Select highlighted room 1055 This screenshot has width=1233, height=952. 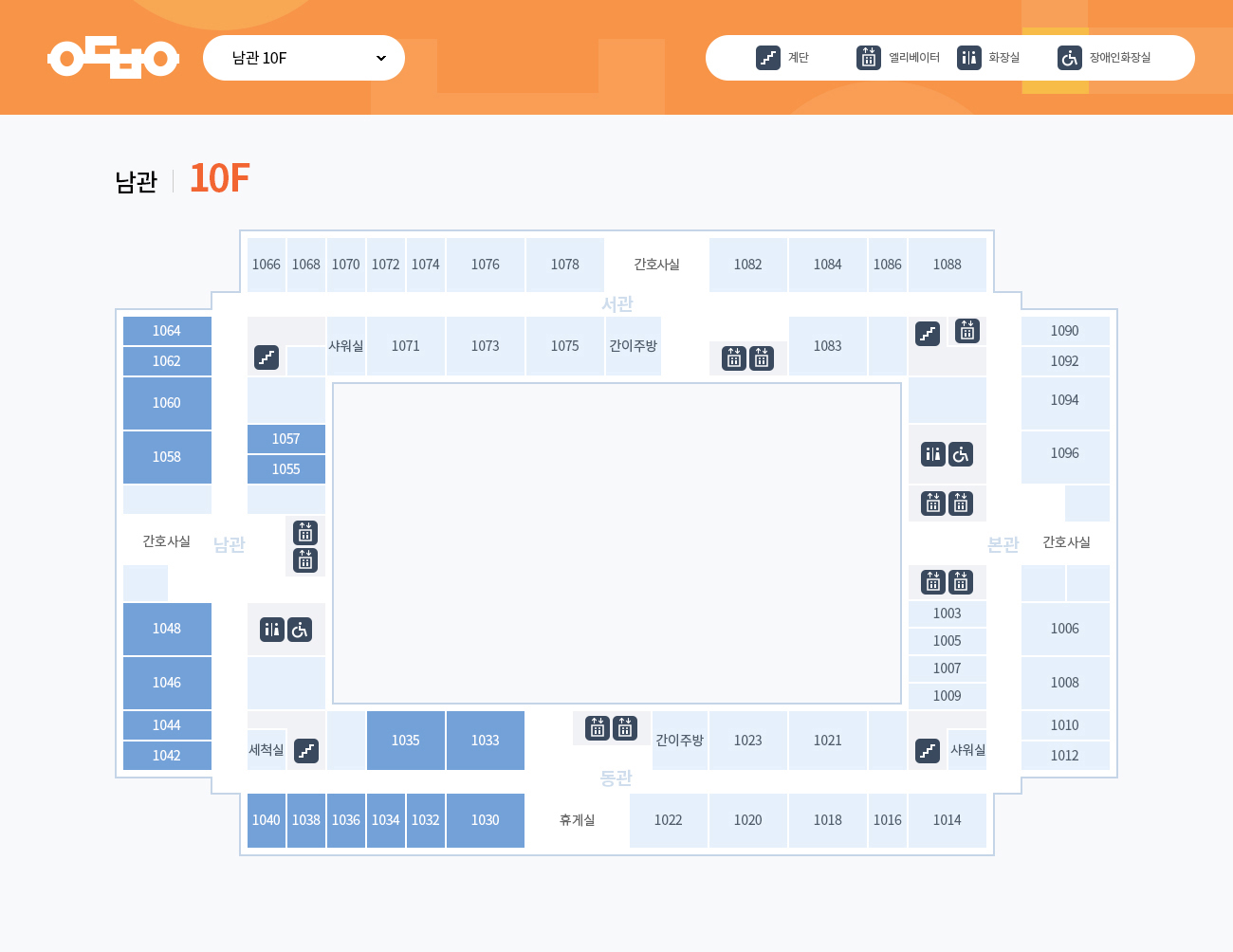tap(286, 469)
